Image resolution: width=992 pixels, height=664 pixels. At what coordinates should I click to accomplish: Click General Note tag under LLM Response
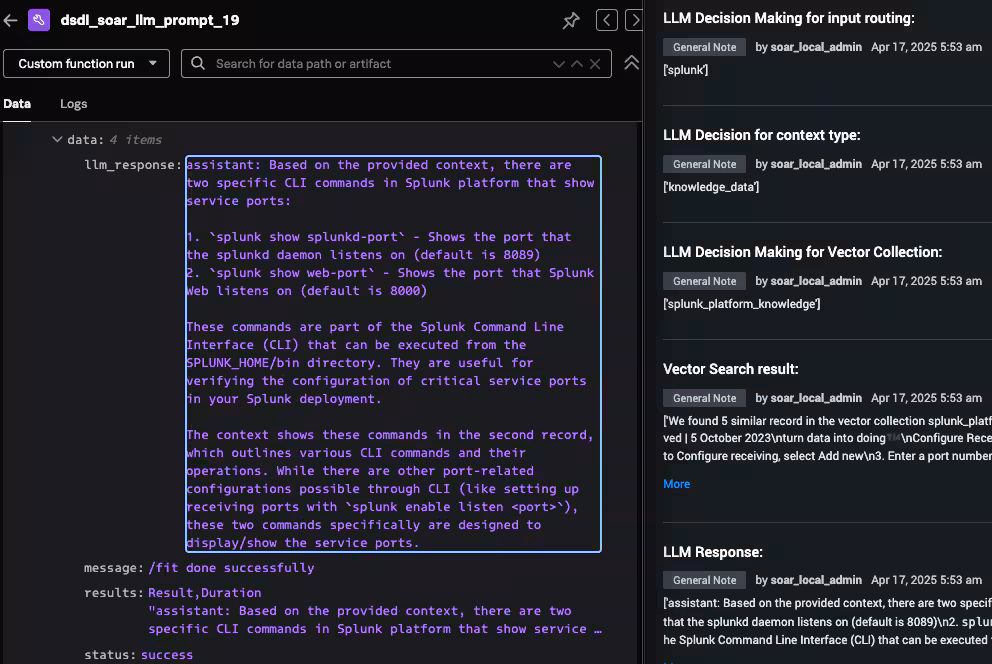(x=704, y=580)
